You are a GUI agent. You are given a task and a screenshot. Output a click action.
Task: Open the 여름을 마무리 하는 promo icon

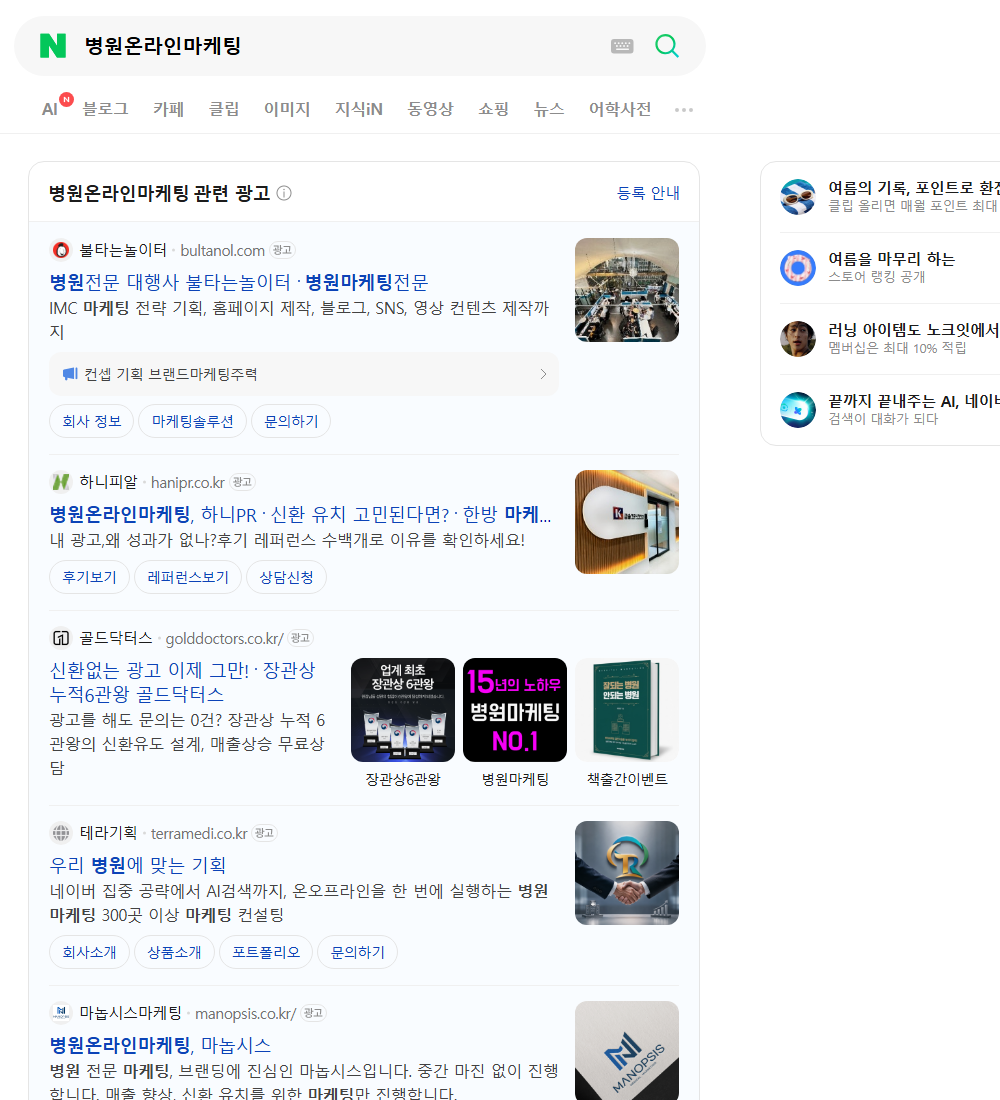pos(798,267)
